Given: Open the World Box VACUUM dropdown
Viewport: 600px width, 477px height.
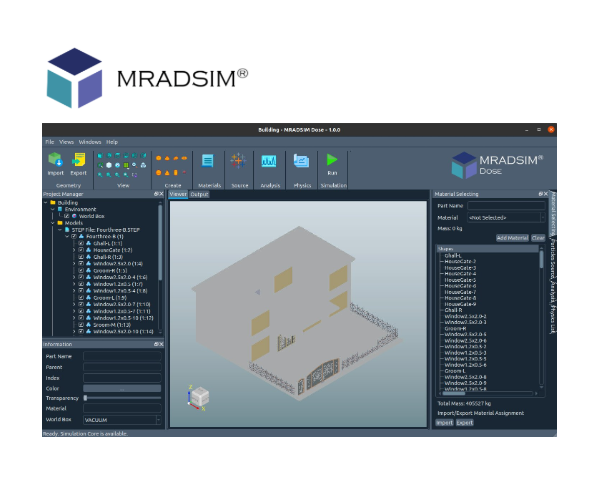Looking at the screenshot, I should (x=122, y=420).
